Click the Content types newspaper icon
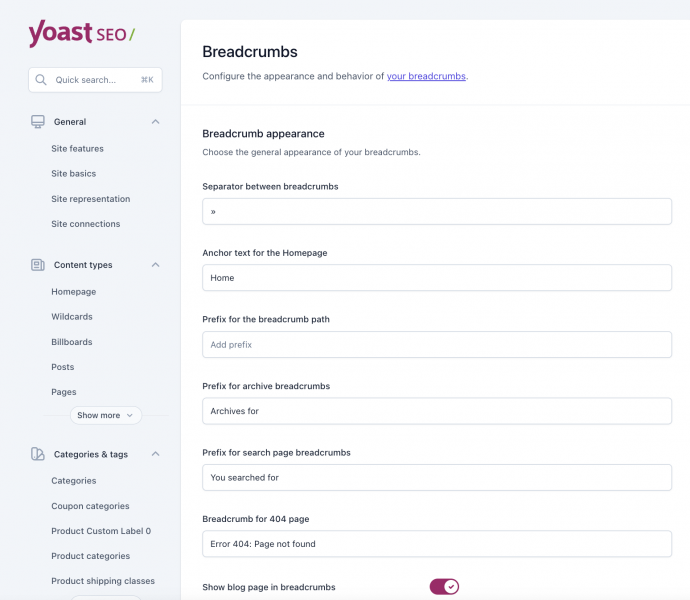 tap(38, 265)
